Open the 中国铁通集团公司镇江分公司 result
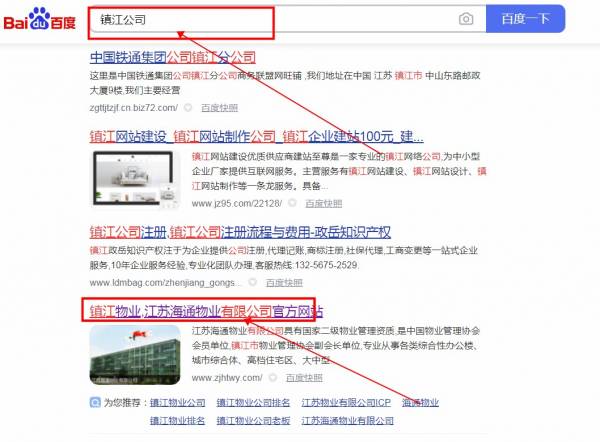 (x=173, y=57)
